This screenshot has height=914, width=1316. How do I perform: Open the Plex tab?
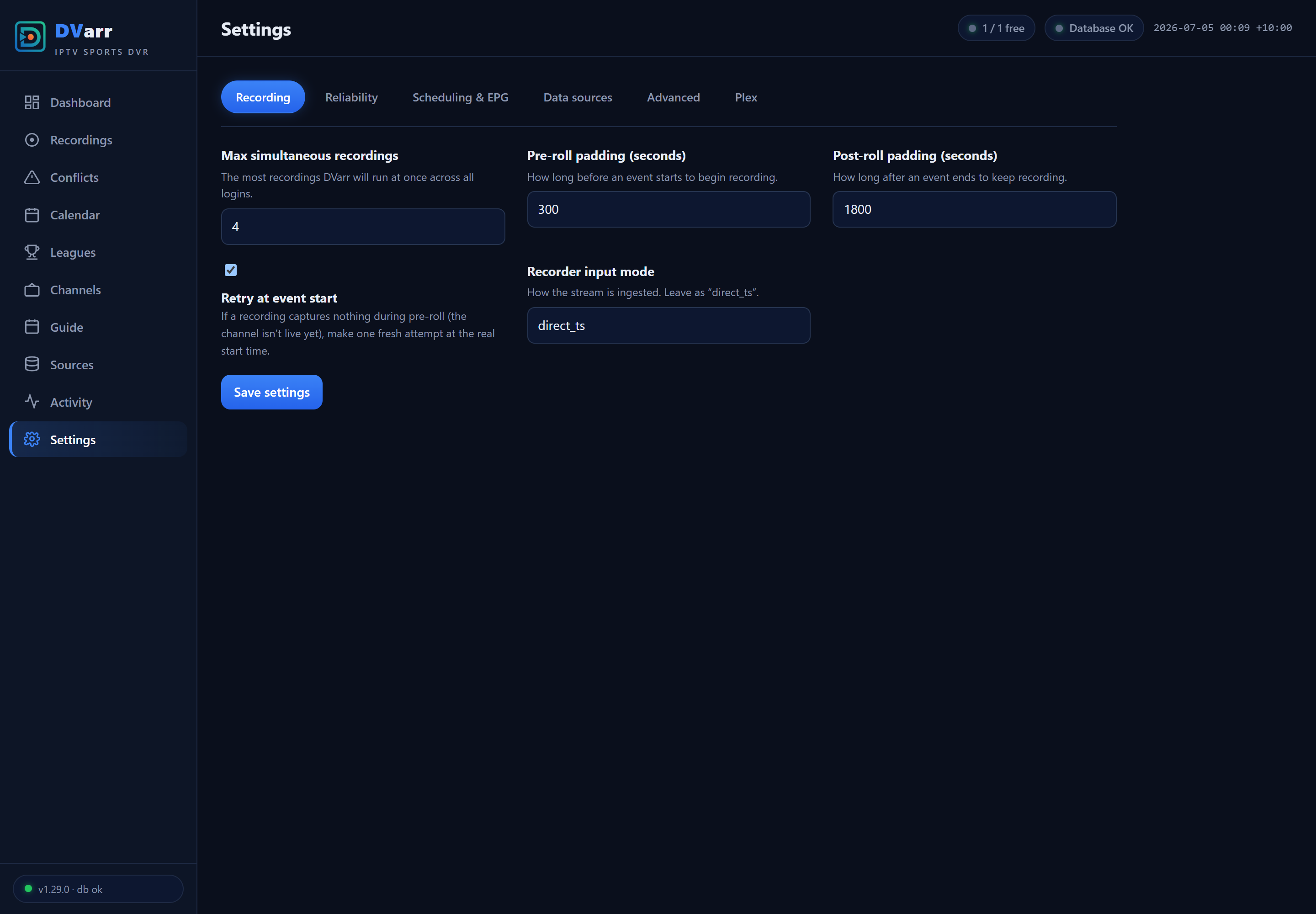(746, 97)
